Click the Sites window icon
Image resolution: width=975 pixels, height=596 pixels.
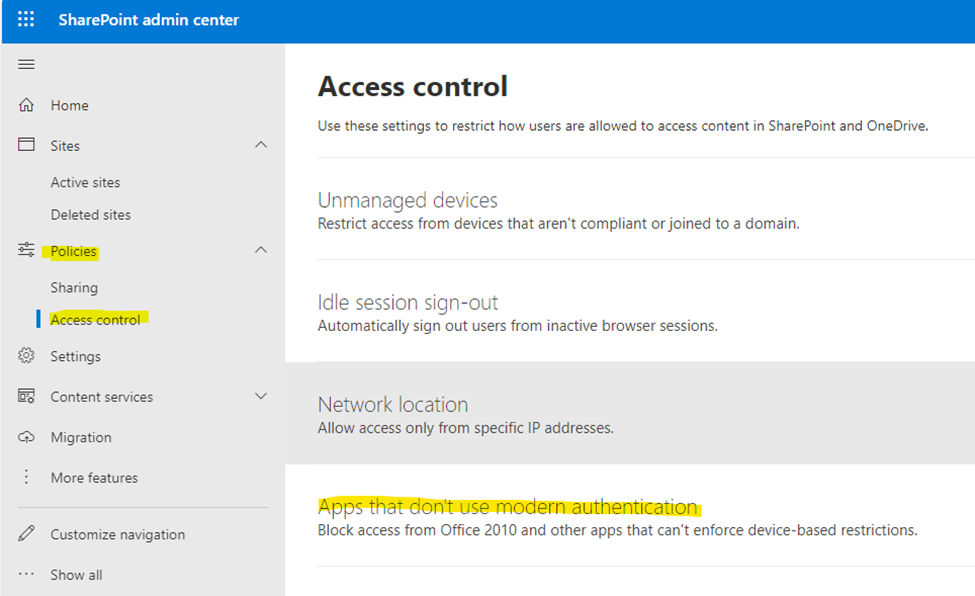27,145
